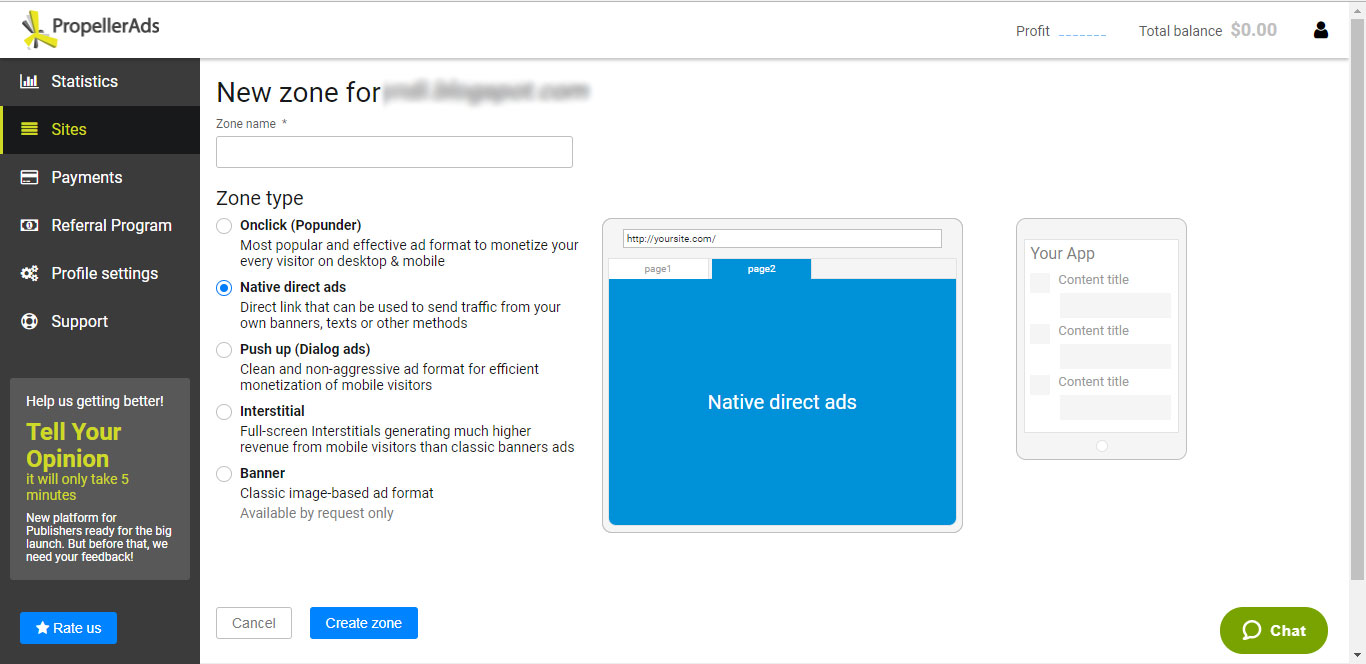This screenshot has height=664, width=1366.
Task: Open Profile settings
Action: [100, 273]
